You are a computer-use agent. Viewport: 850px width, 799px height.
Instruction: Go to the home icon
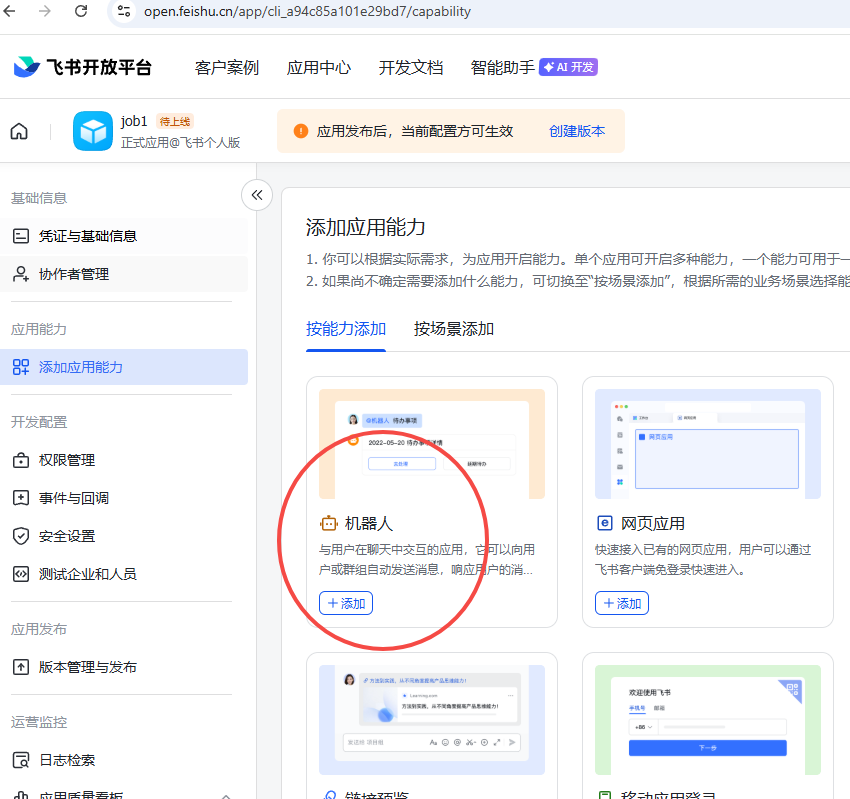tap(20, 131)
